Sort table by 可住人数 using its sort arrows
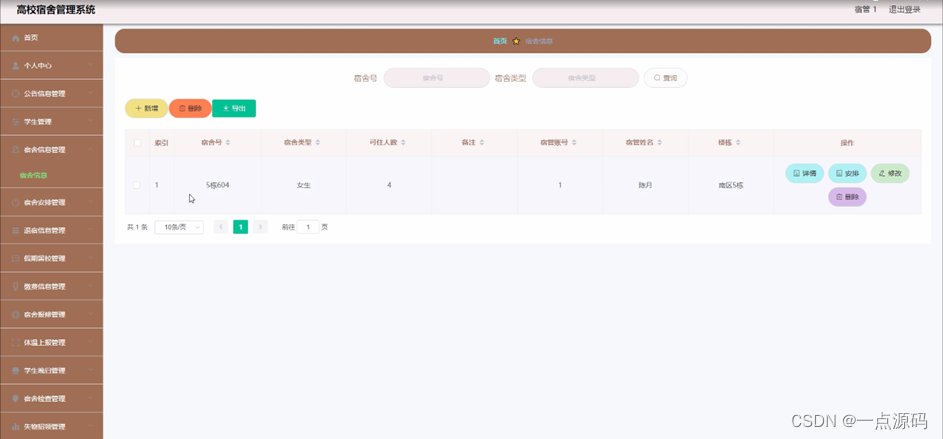 pos(403,143)
